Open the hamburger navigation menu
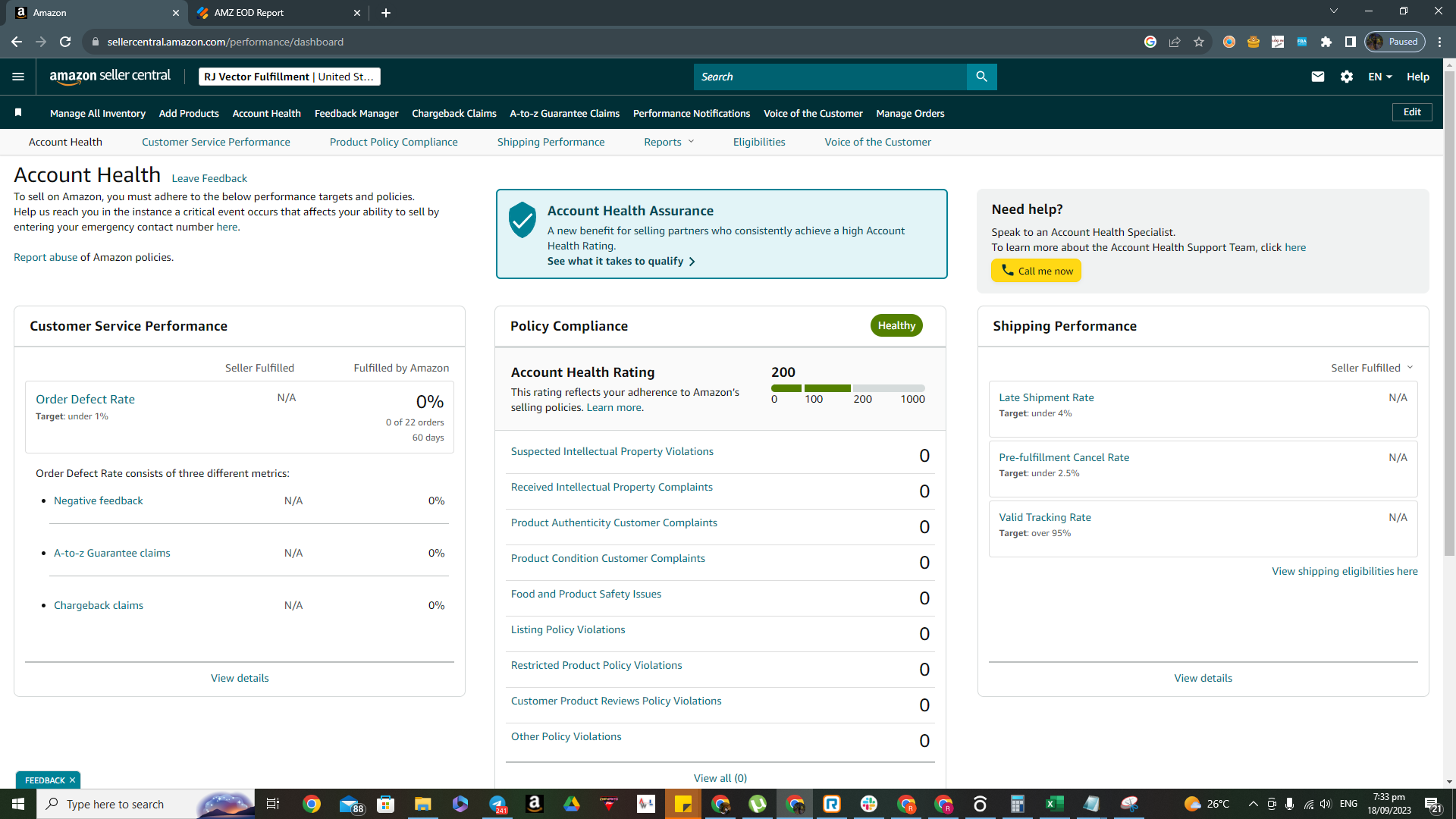 [18, 77]
